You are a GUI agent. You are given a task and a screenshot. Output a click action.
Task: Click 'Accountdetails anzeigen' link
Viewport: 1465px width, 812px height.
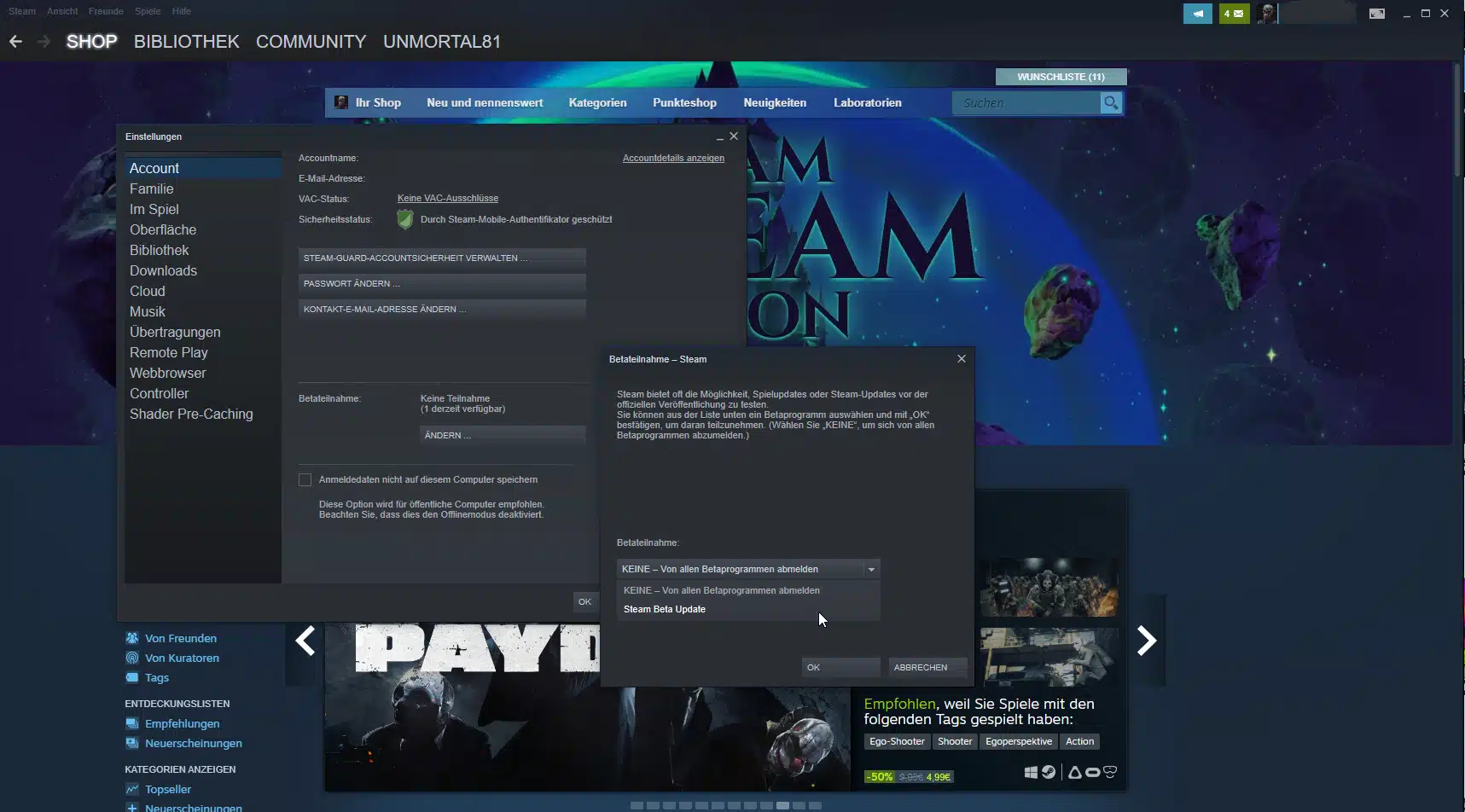pos(673,158)
